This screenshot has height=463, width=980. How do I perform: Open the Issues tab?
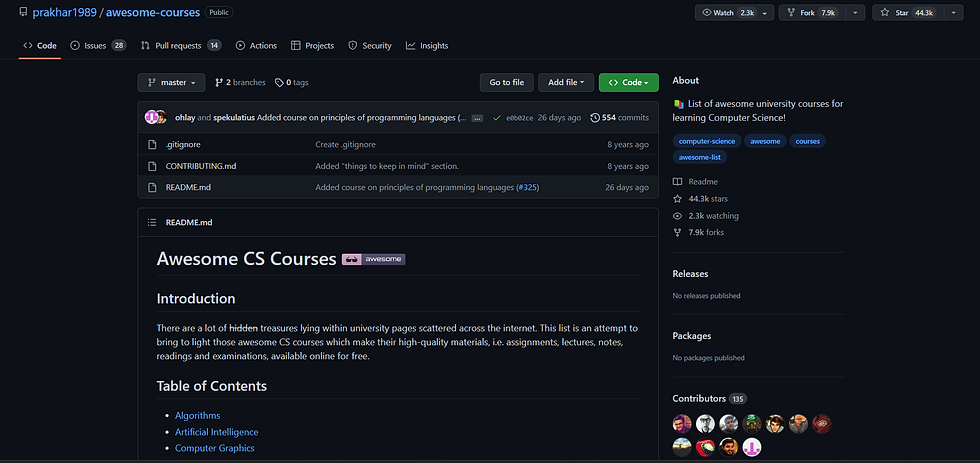[x=98, y=46]
